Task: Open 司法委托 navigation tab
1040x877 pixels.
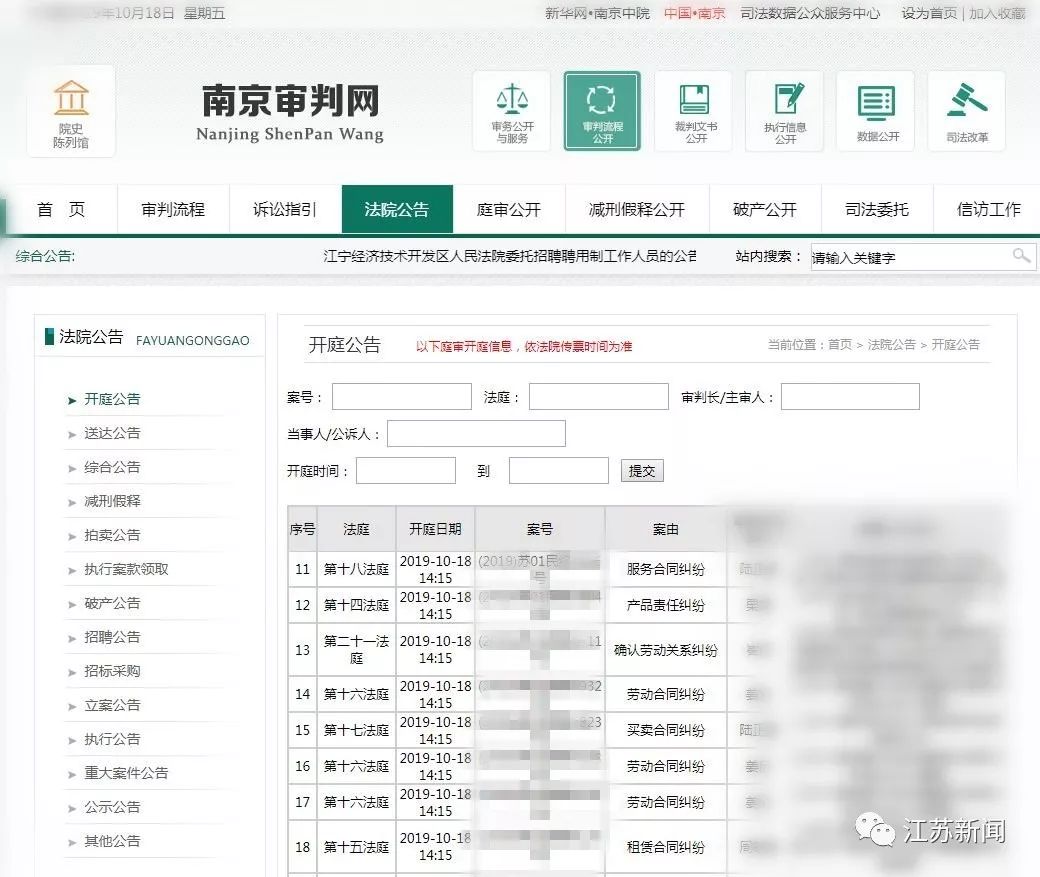Action: coord(877,210)
